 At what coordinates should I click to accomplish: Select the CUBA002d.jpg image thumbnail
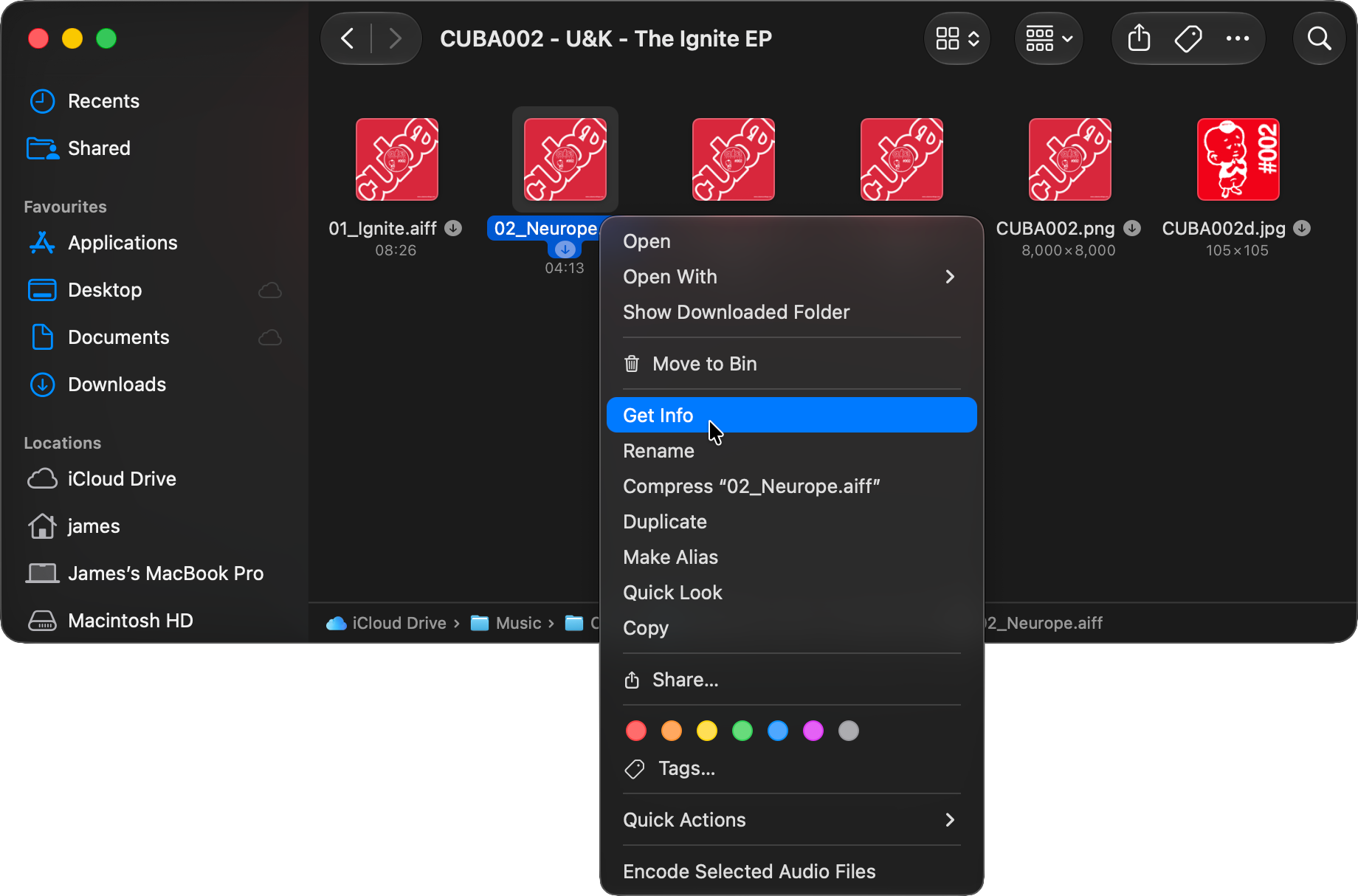pyautogui.click(x=1238, y=159)
